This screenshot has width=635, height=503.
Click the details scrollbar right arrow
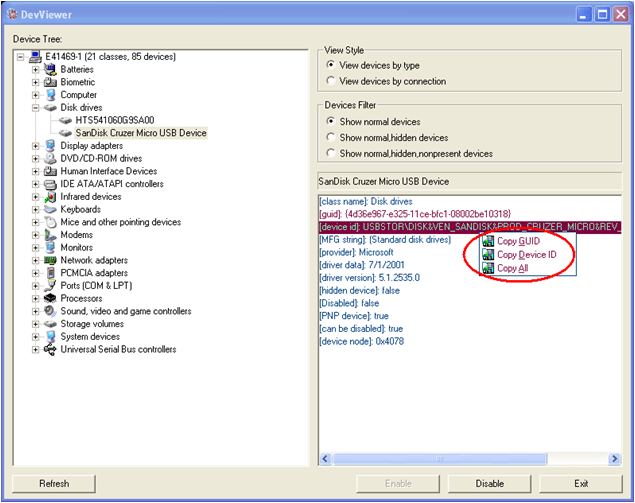tap(615, 459)
